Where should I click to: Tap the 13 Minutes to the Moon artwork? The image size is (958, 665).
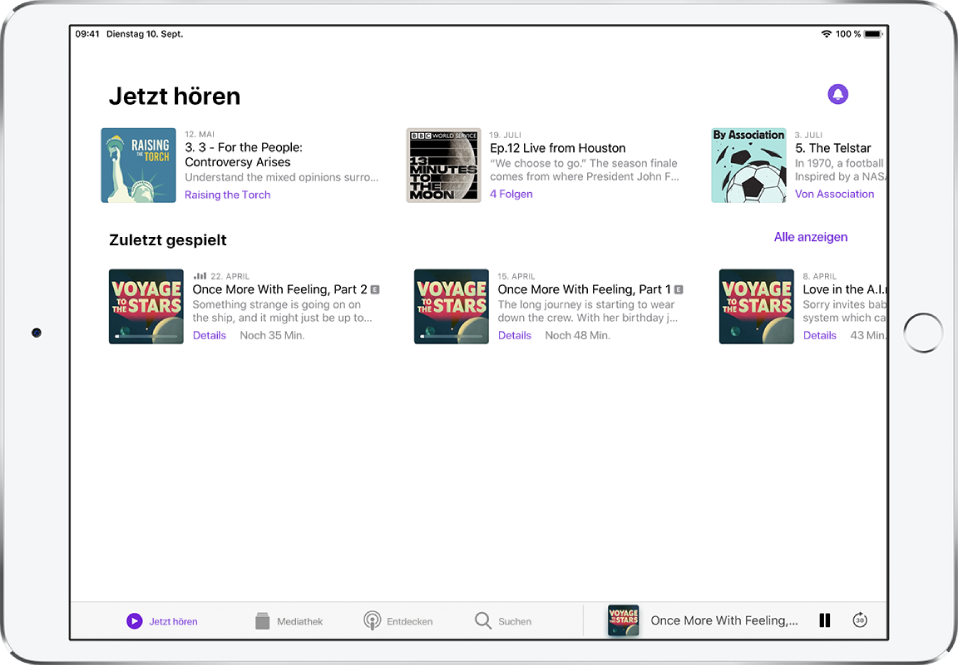click(x=443, y=165)
